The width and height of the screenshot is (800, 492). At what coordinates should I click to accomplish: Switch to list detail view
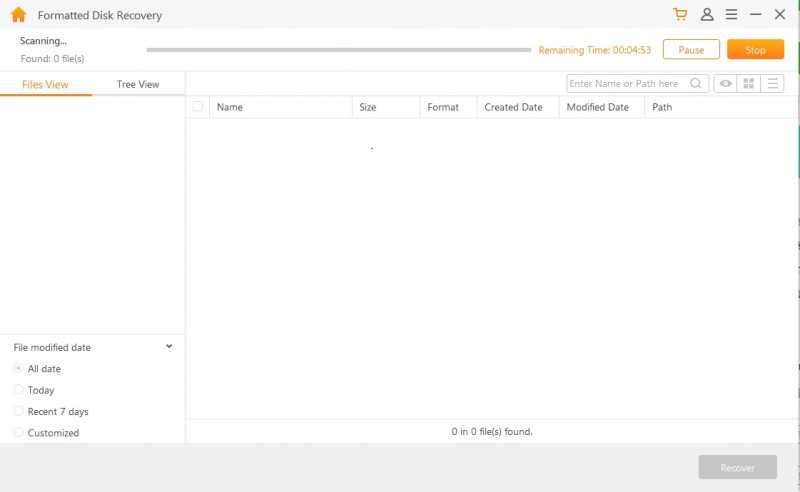(772, 84)
